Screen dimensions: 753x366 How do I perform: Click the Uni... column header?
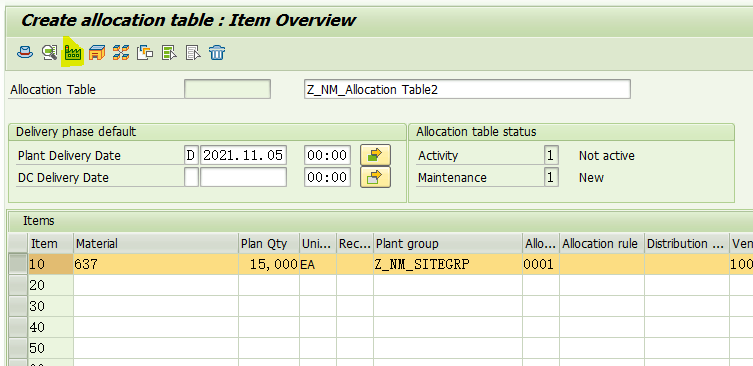(318, 243)
